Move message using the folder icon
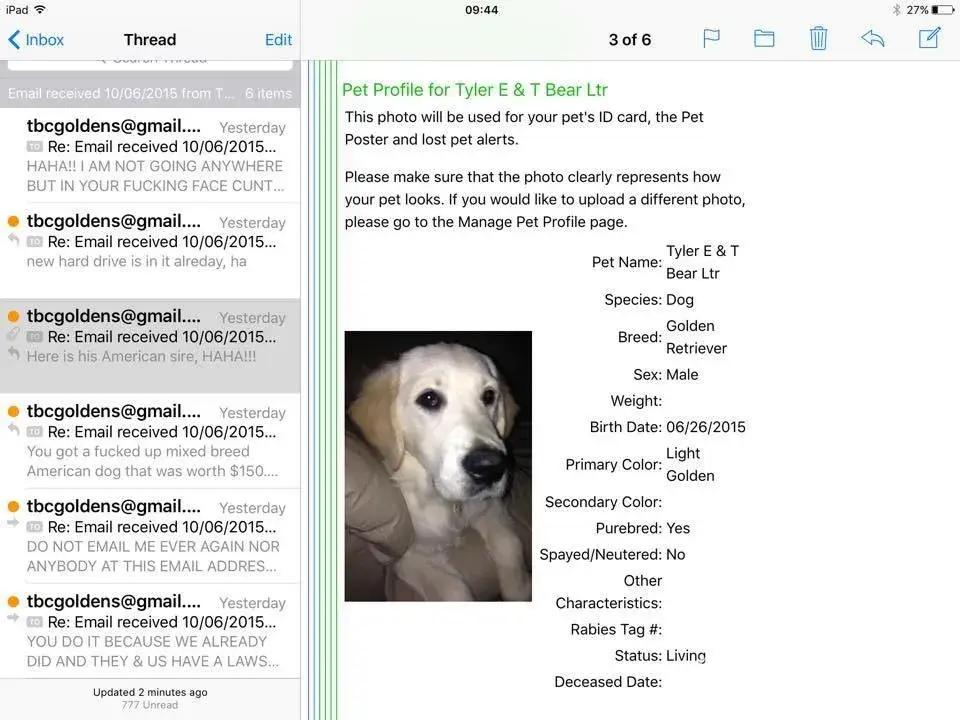The width and height of the screenshot is (960, 720). [x=763, y=39]
